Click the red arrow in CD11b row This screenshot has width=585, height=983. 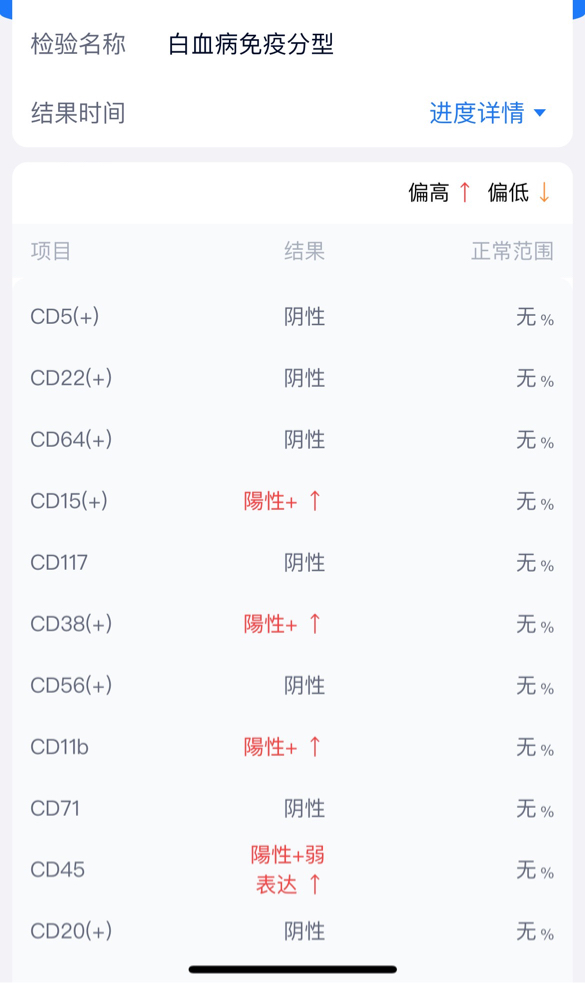point(315,747)
